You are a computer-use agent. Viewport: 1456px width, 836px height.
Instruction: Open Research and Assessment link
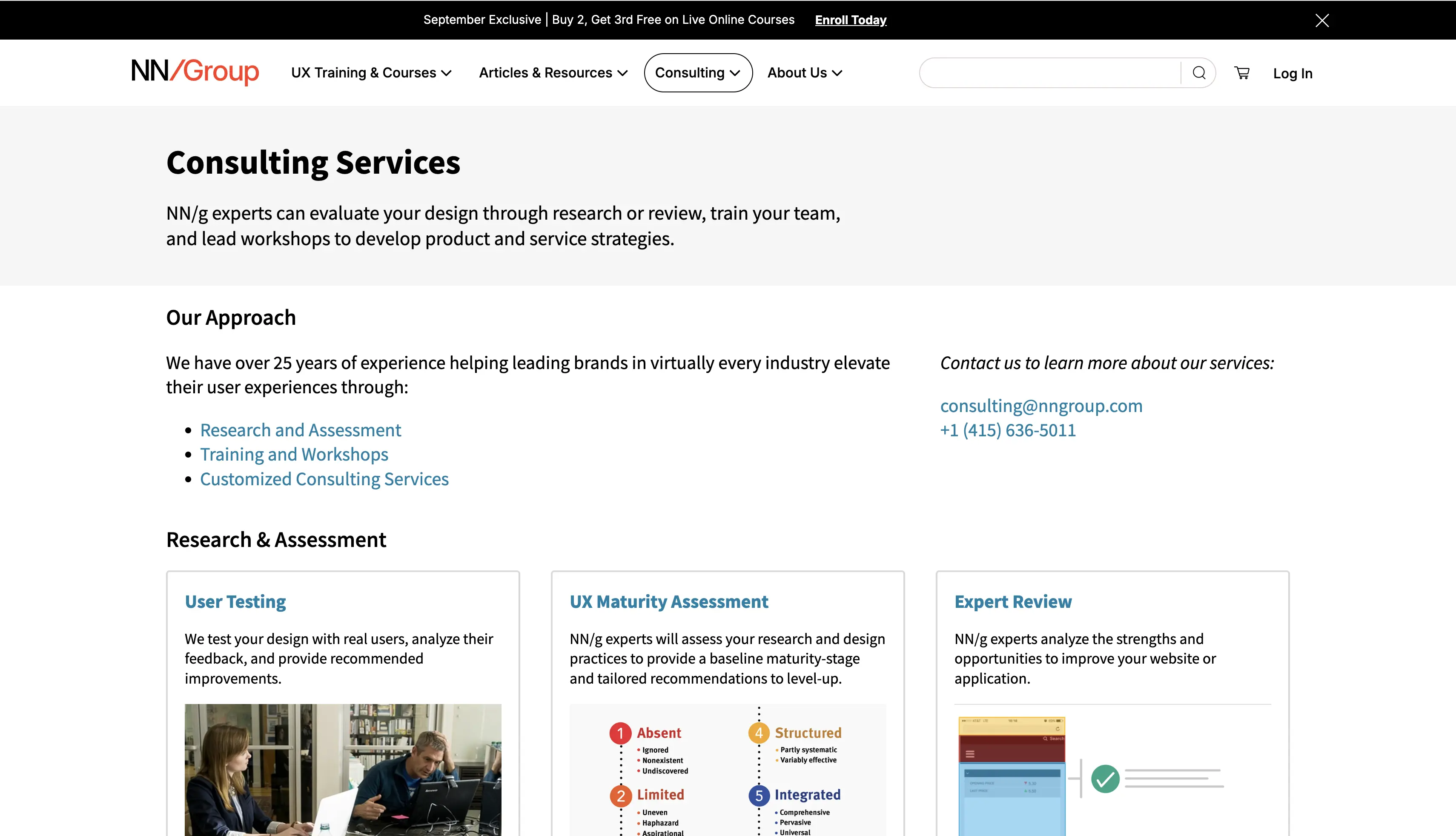tap(300, 430)
